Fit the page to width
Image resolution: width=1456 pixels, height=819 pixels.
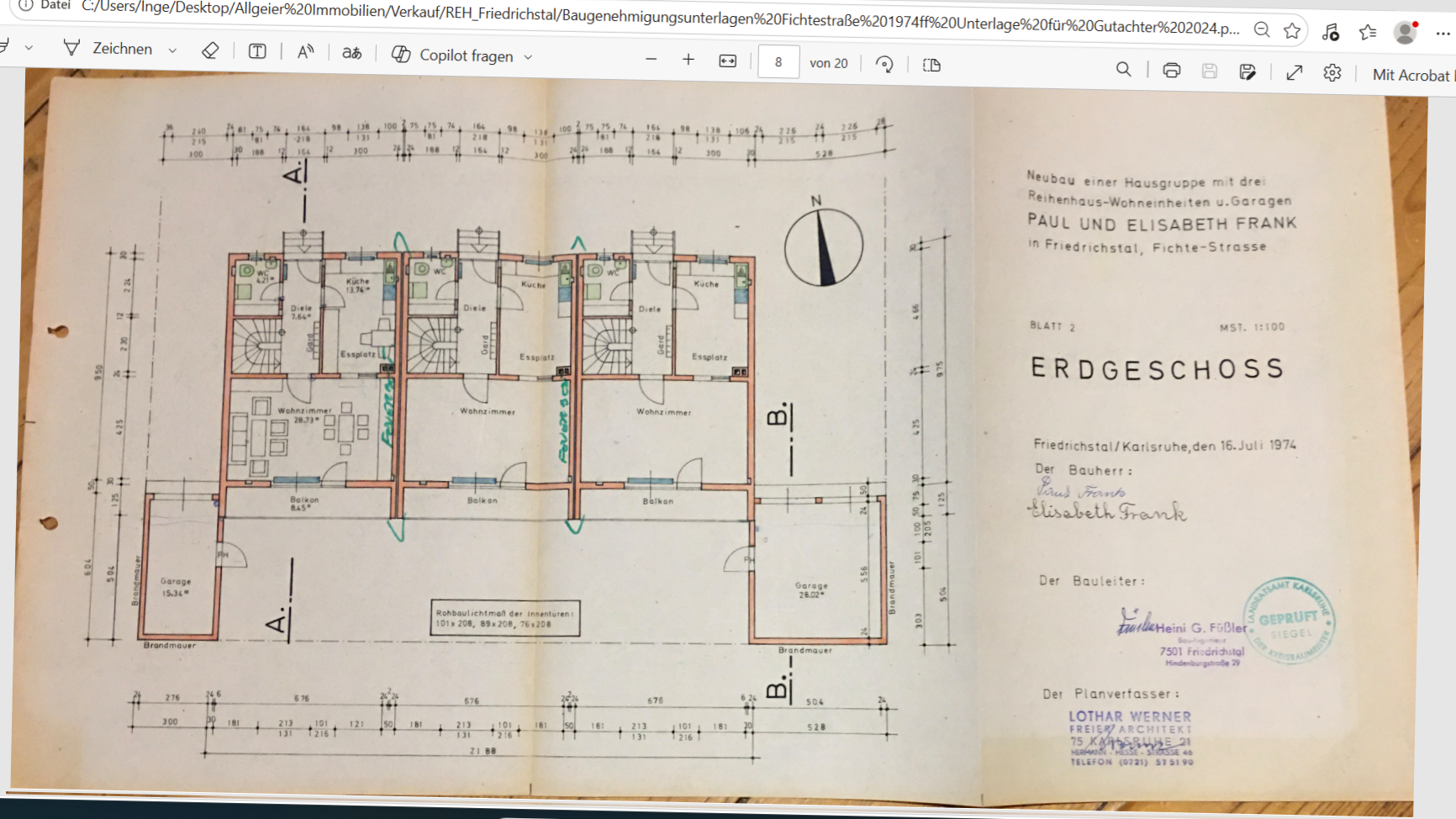click(x=728, y=61)
